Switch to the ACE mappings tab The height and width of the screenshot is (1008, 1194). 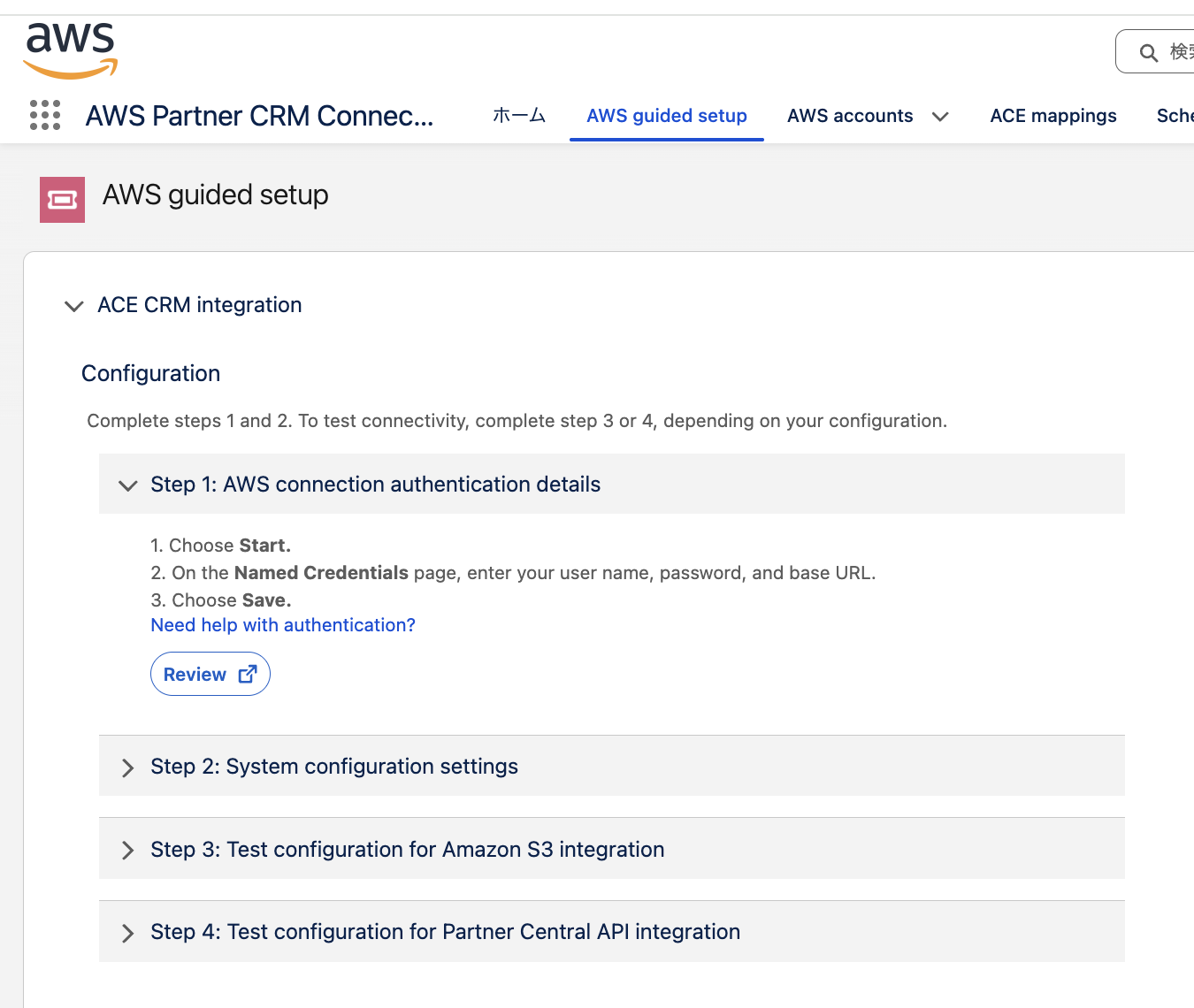coord(1052,116)
